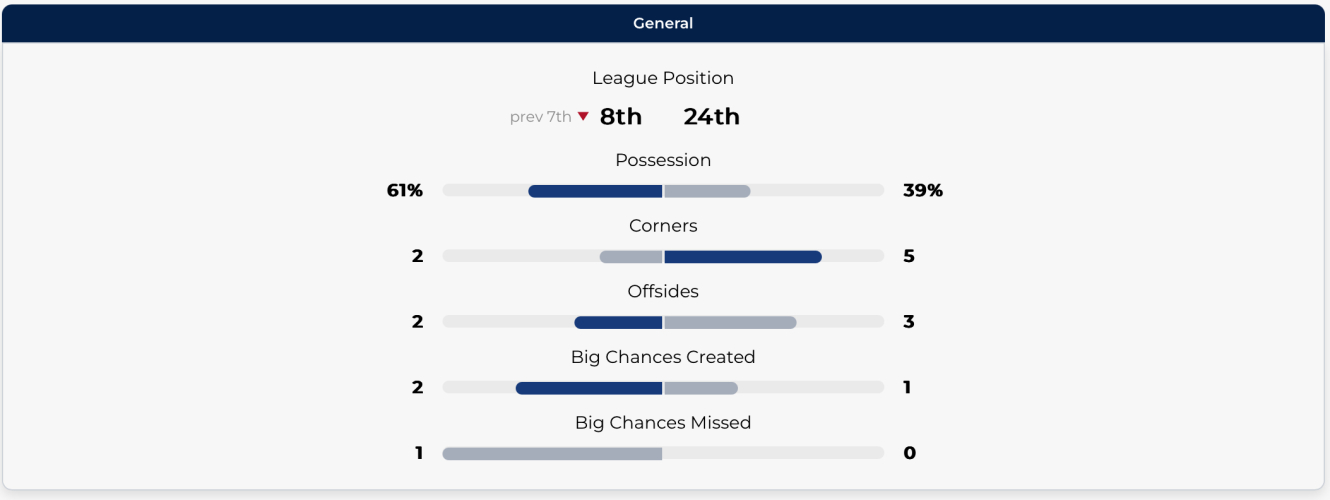Click the dark blue offsides bar

(618, 323)
